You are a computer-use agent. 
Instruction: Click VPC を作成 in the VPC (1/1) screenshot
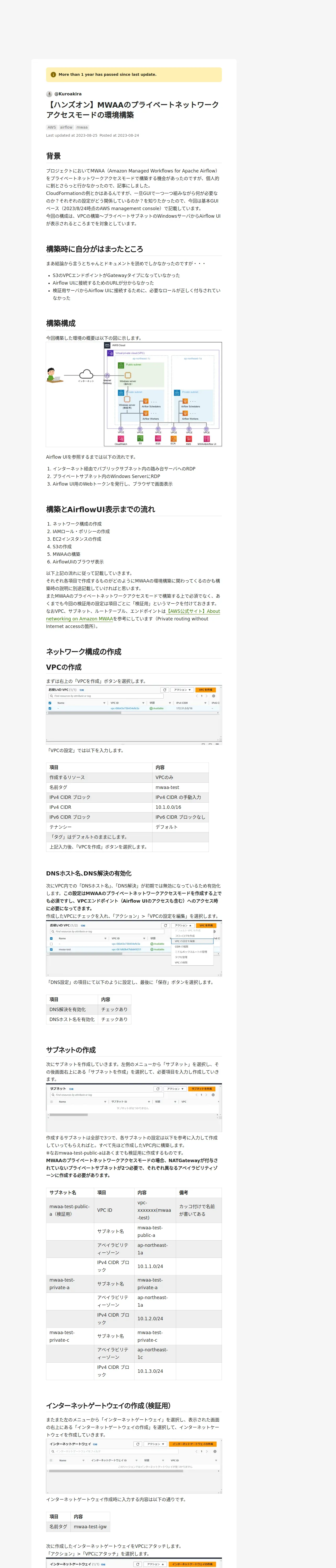click(205, 690)
